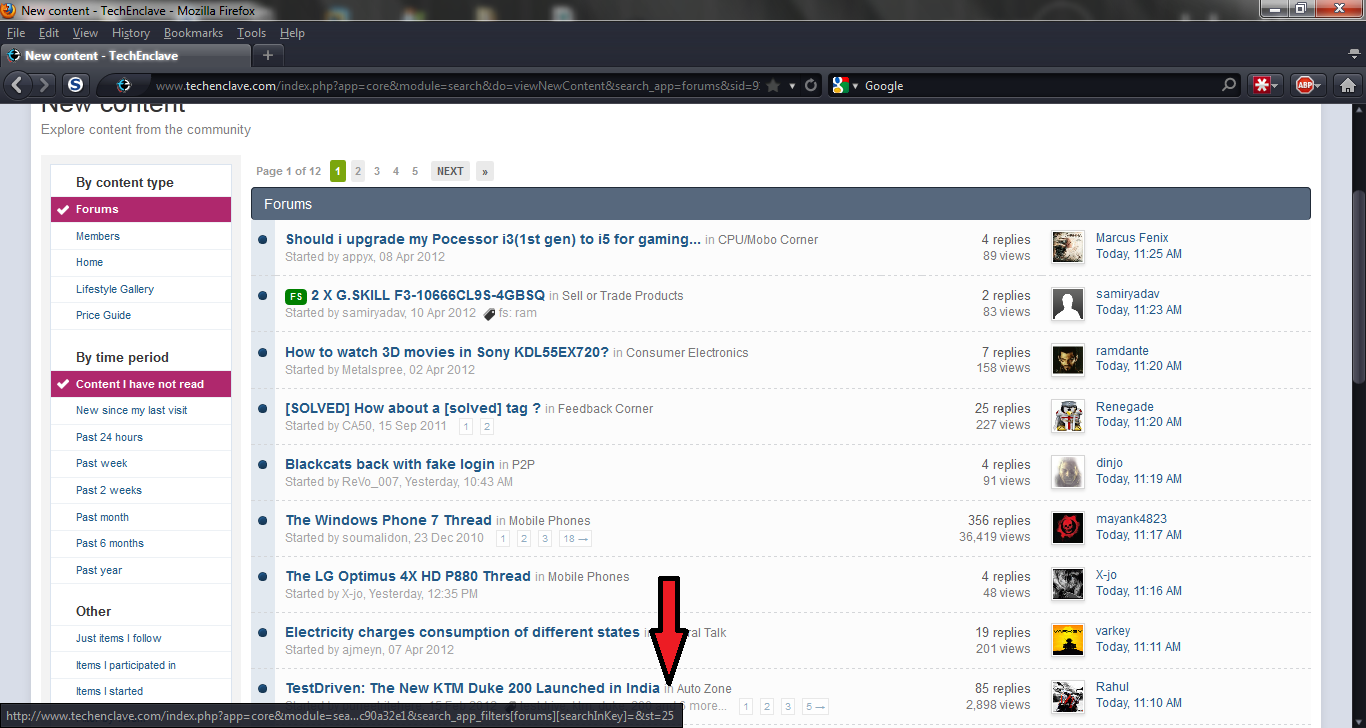The image size is (1366, 728).
Task: Open the list-all-tabs dropdown at the tab bar's end
Action: tap(1353, 52)
